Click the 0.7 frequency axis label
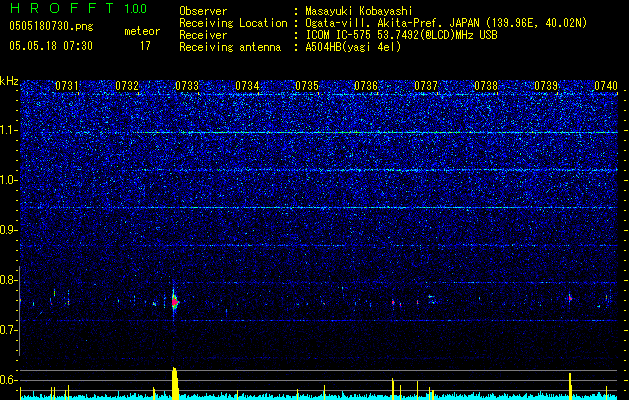Screen dimensions: 629x400 [x=8, y=330]
